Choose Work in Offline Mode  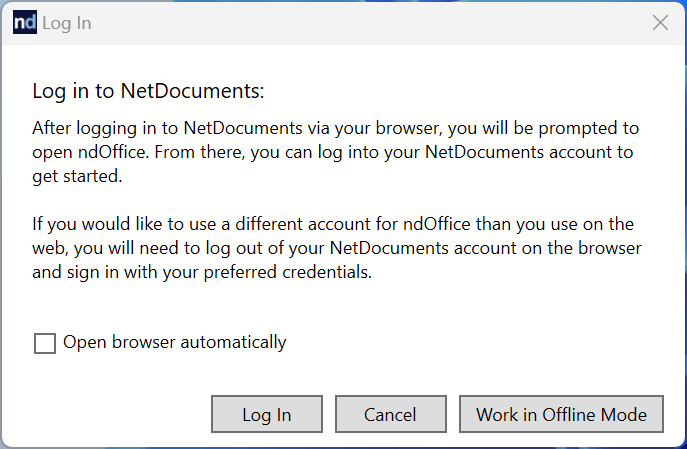coord(561,414)
